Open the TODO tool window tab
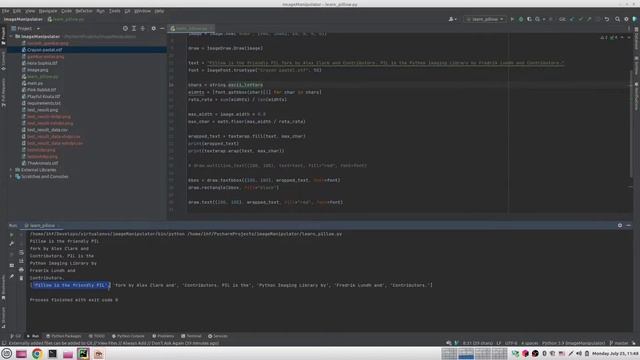 [x=97, y=336]
